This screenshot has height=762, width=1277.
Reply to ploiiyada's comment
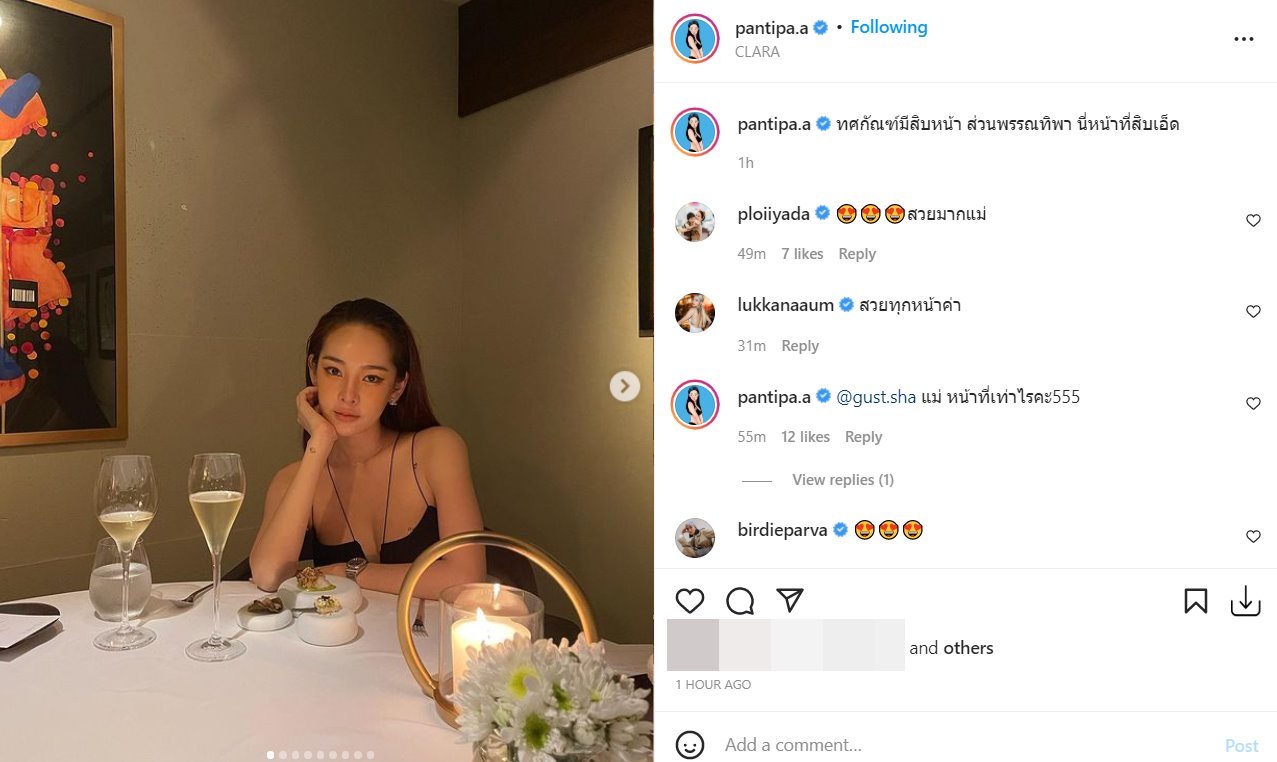[x=857, y=254]
